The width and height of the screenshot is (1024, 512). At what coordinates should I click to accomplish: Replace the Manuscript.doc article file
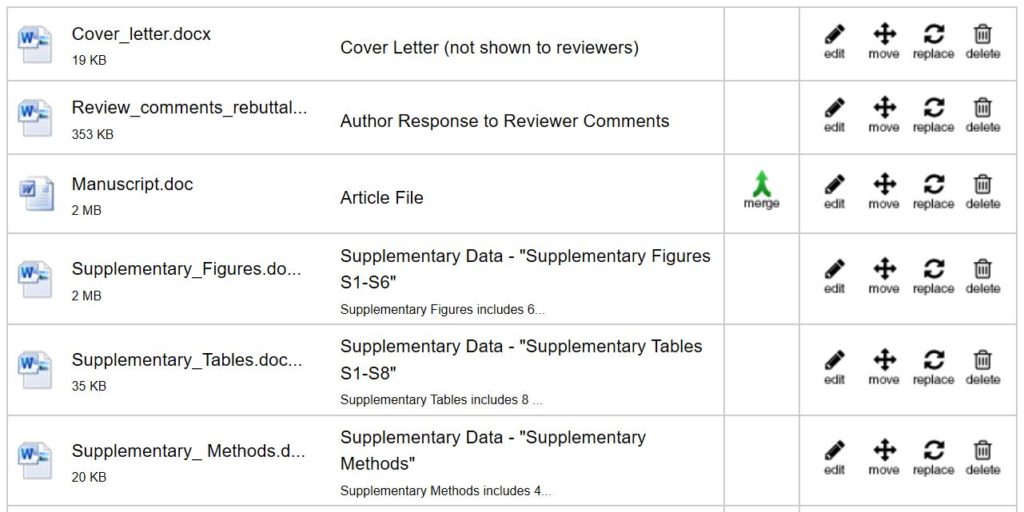tap(933, 192)
